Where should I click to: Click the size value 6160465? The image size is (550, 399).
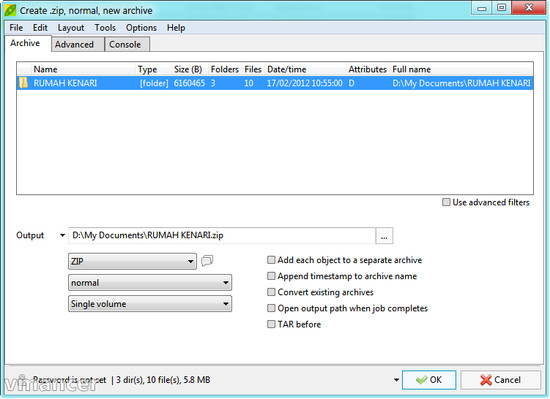[x=189, y=83]
